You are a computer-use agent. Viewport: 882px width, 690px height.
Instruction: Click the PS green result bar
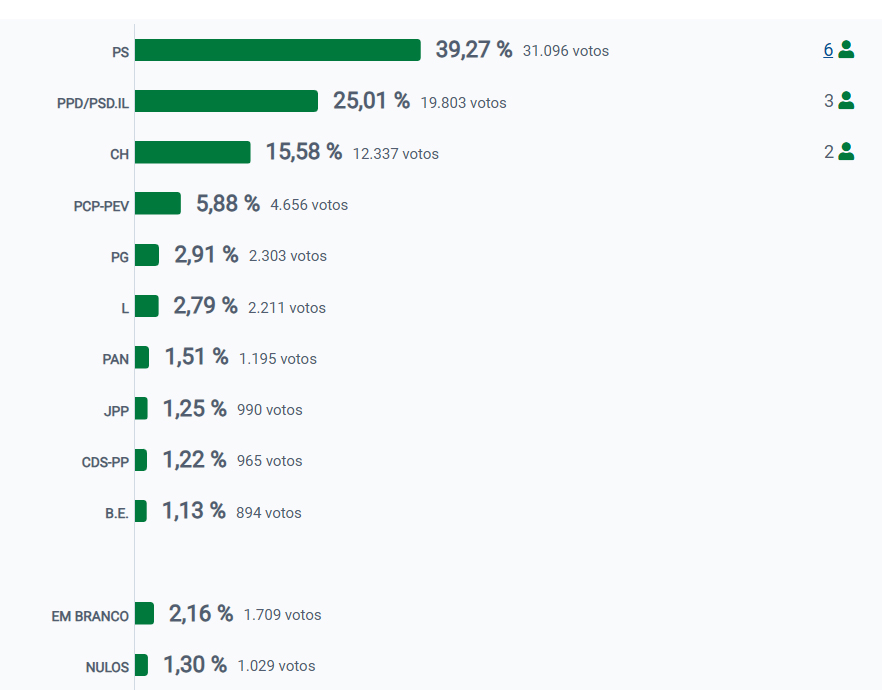tap(277, 50)
